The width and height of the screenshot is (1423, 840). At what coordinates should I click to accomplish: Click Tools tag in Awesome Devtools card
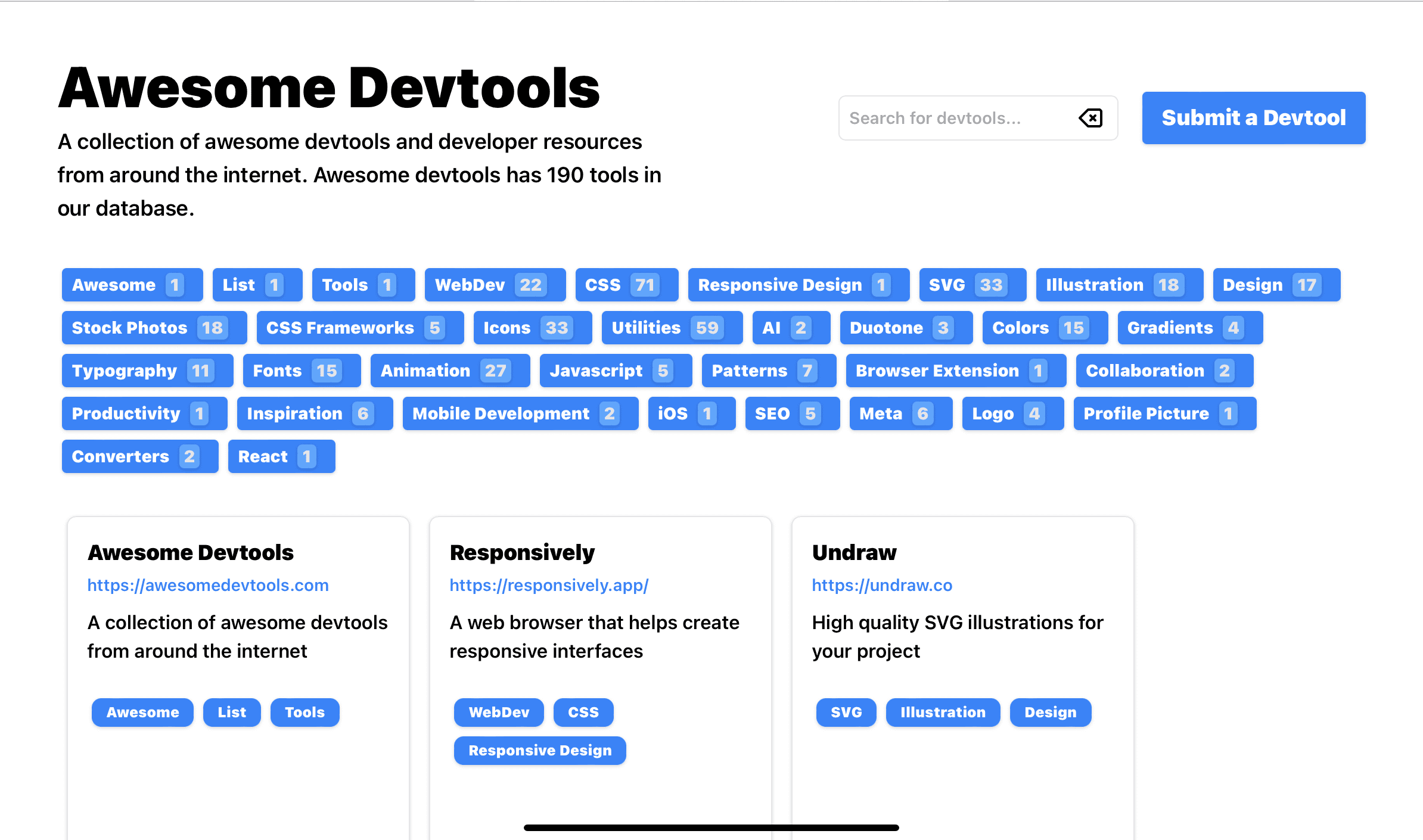[305, 713]
